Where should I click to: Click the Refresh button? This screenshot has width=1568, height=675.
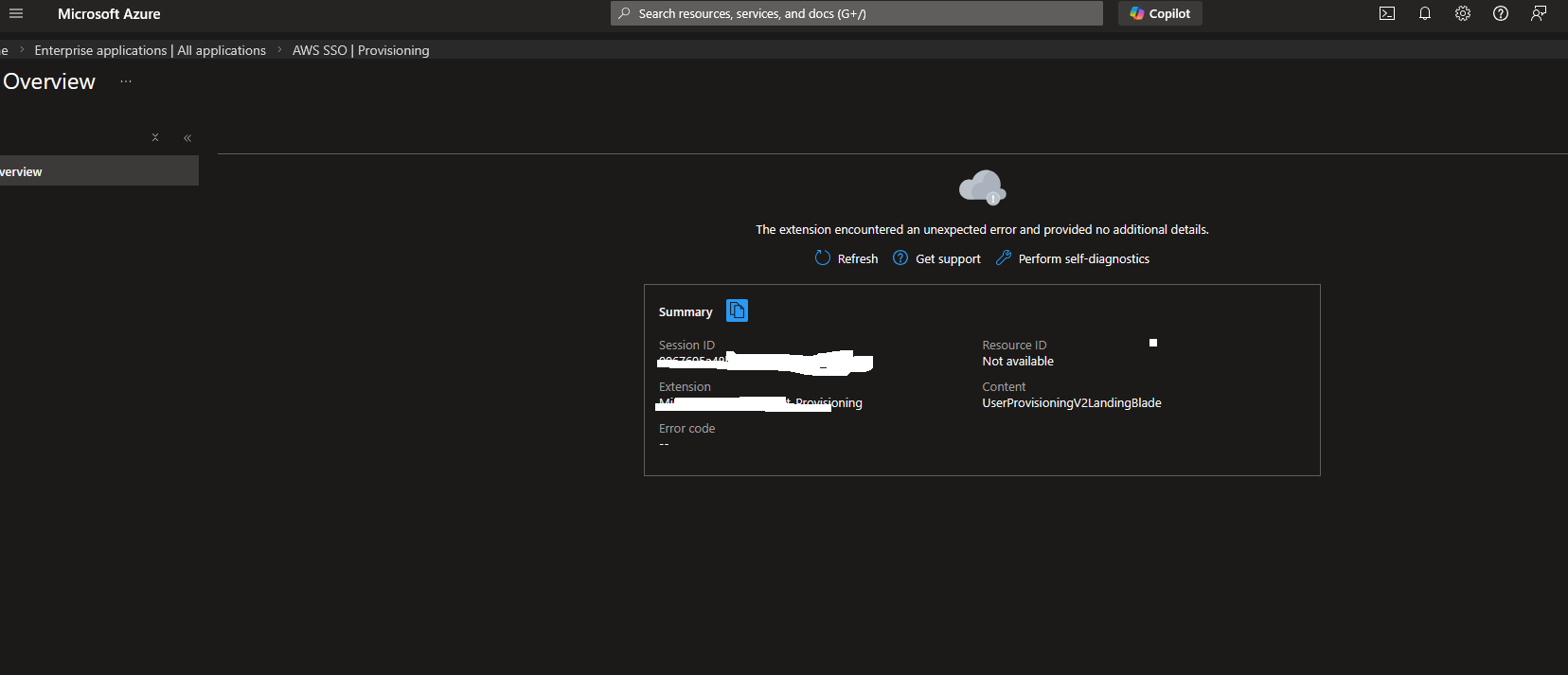846,258
